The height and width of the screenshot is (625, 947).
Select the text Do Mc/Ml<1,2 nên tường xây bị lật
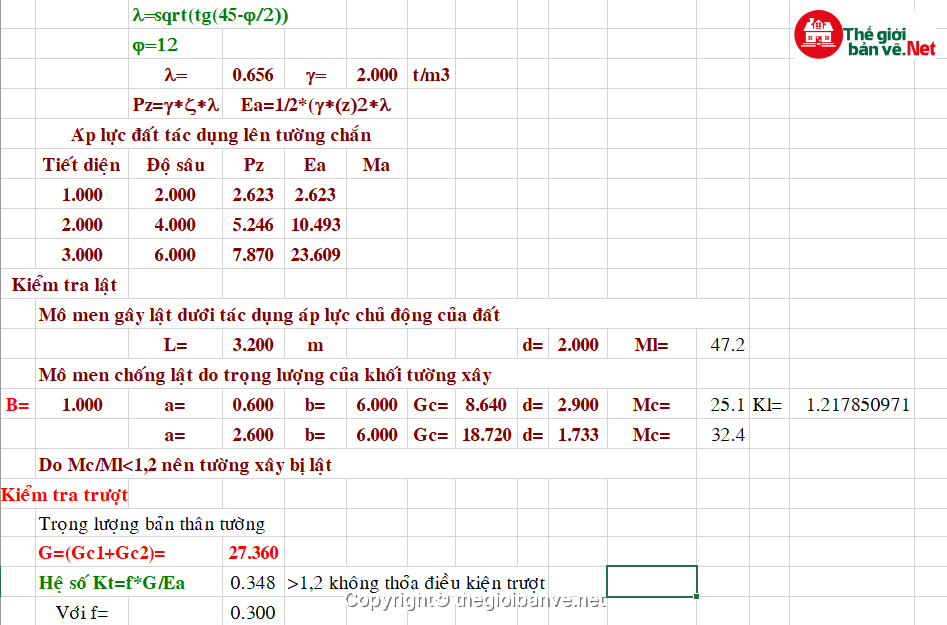pyautogui.click(x=185, y=464)
